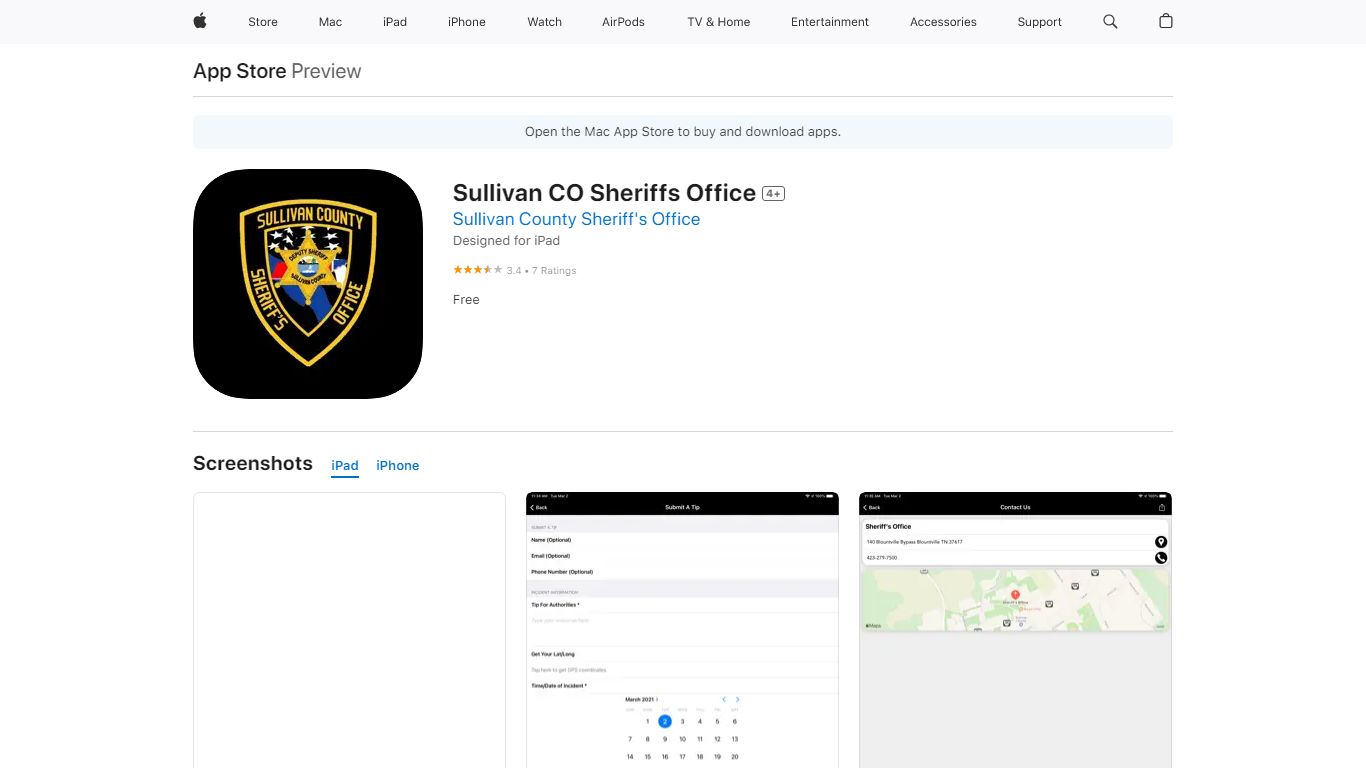Click the Open the Mac App Store banner
This screenshot has height=768, width=1366.
(x=683, y=132)
